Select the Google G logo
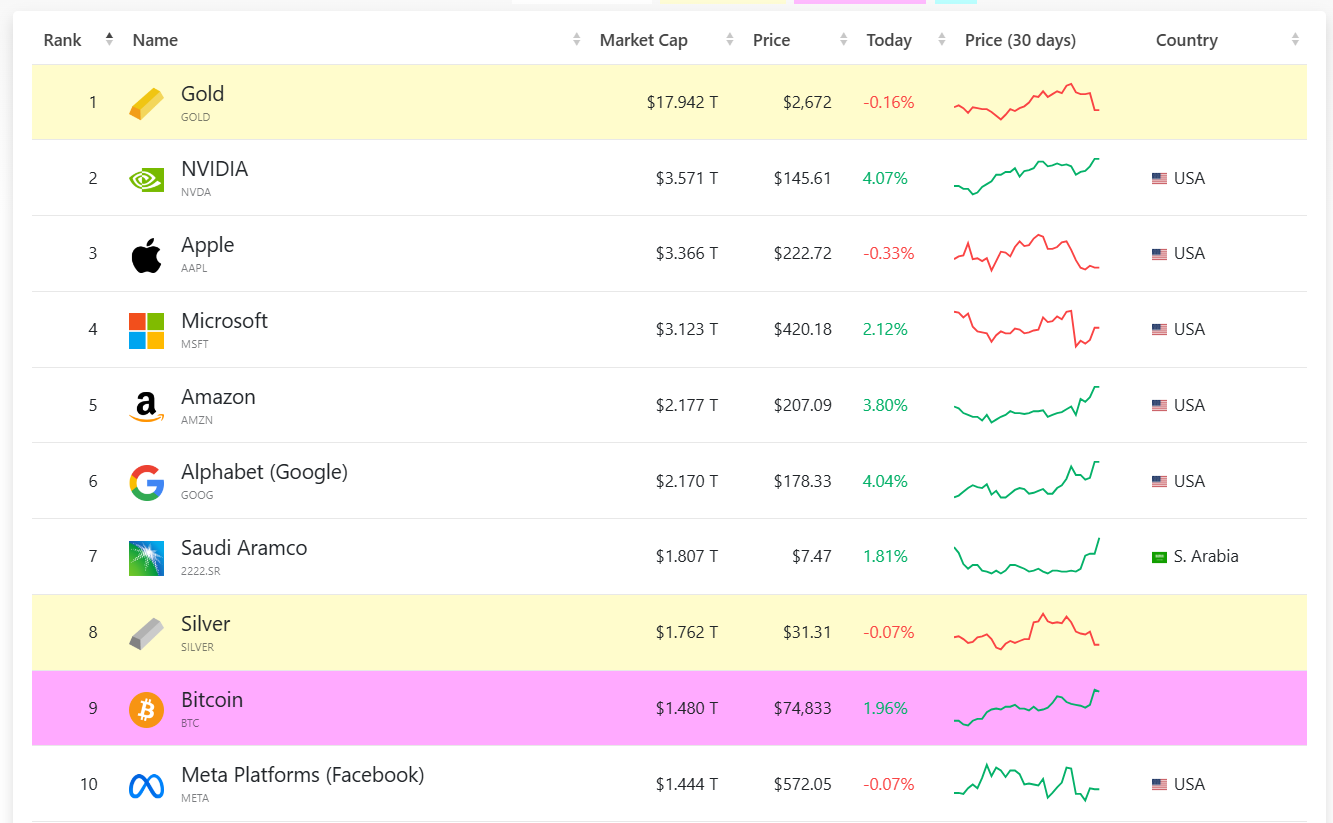The height and width of the screenshot is (823, 1333). point(146,480)
